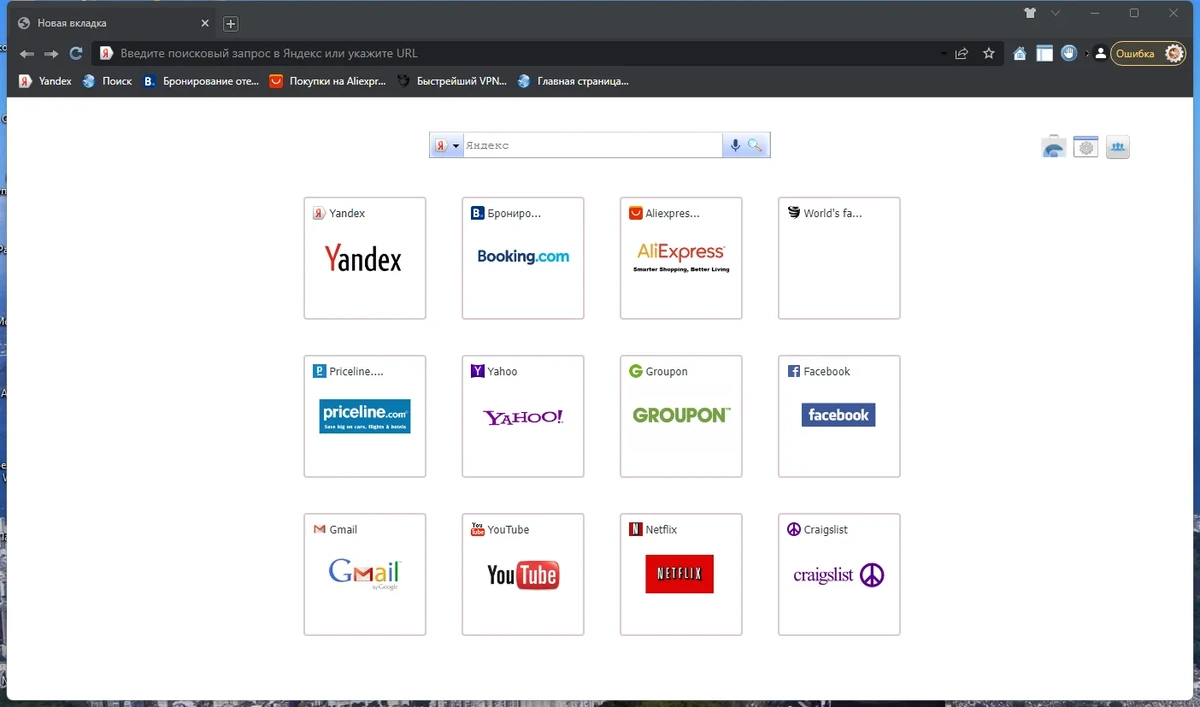Click the Ошибка profile error button
The image size is (1200, 707).
1148,54
